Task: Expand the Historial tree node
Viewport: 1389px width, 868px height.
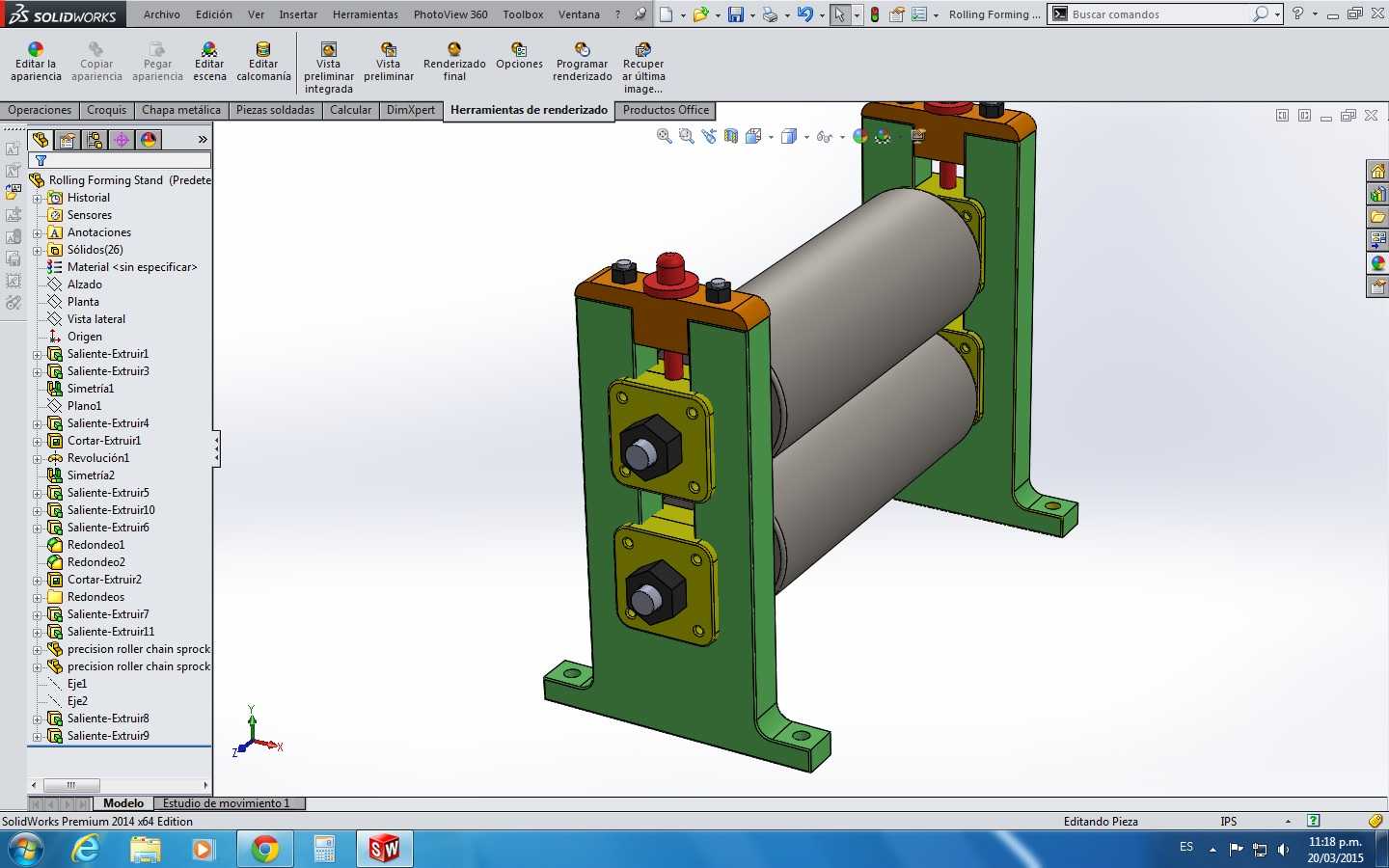Action: 38,198
